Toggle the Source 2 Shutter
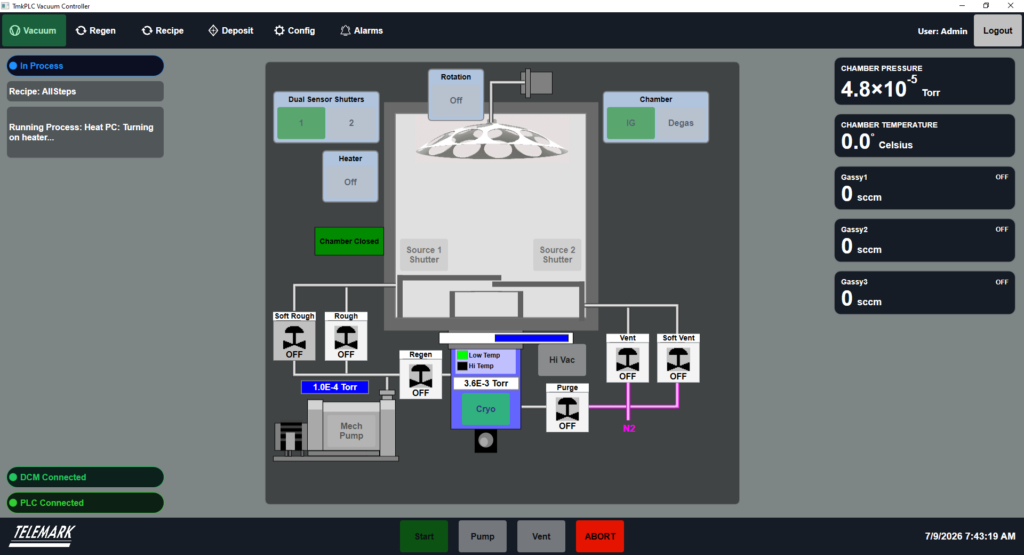Image resolution: width=1024 pixels, height=555 pixels. (557, 255)
